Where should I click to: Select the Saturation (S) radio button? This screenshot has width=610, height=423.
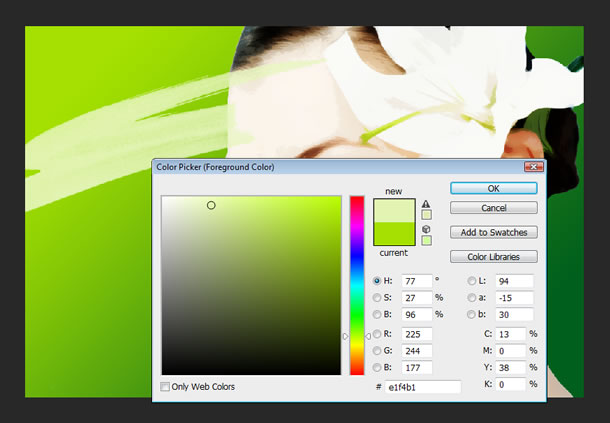click(x=376, y=298)
